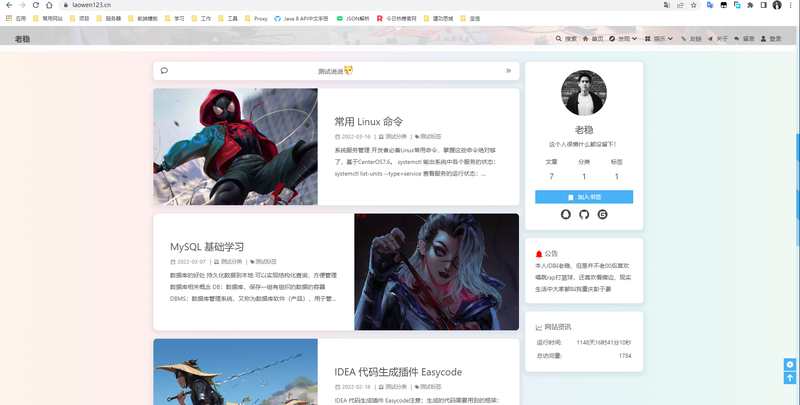800x405 pixels.
Task: Open the 常用网站 bookmark folder
Action: coord(47,18)
